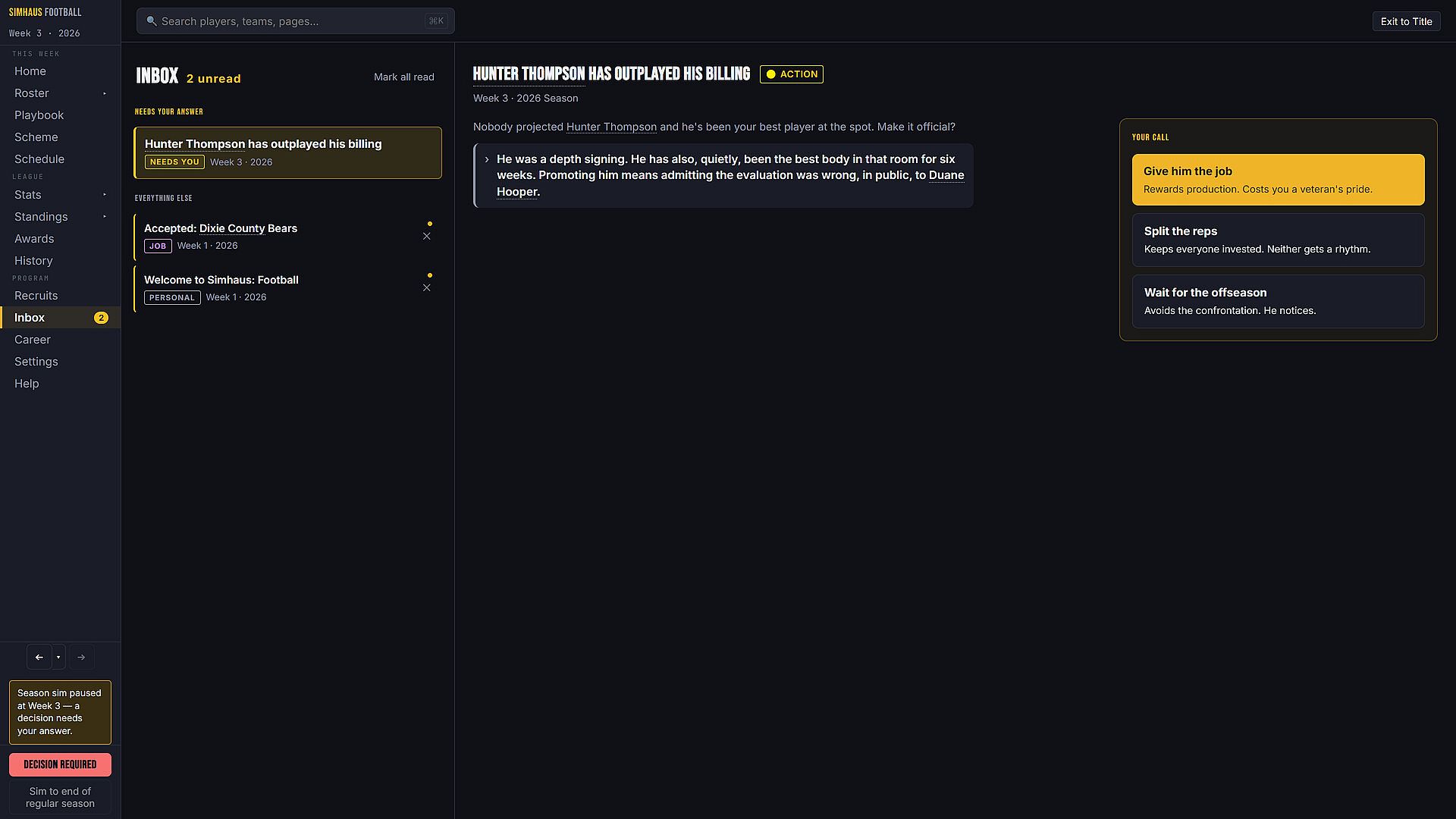Click the yellow ACTION status badge
This screenshot has height=819, width=1456.
click(792, 74)
